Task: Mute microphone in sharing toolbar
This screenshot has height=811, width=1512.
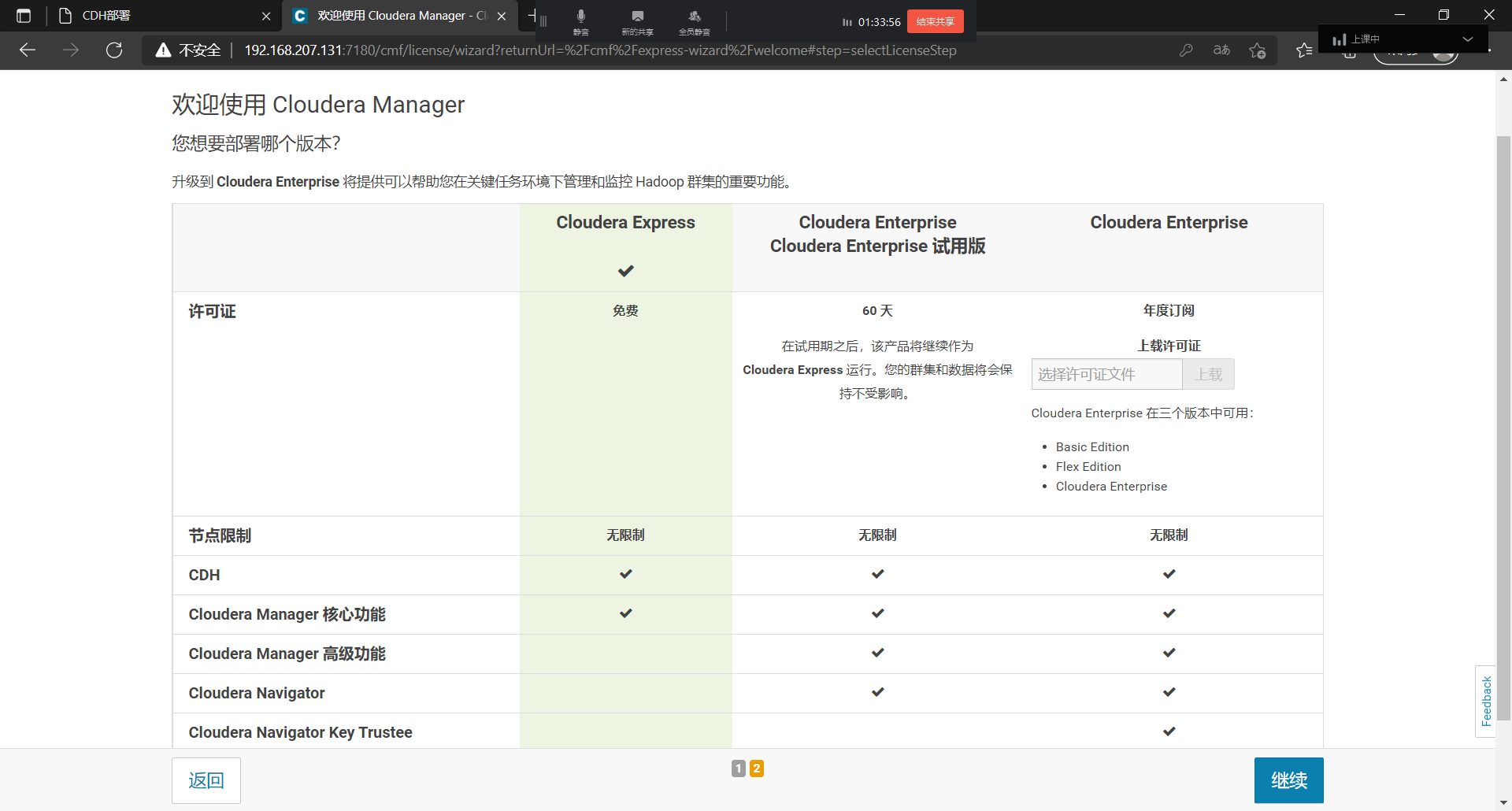Action: click(581, 21)
